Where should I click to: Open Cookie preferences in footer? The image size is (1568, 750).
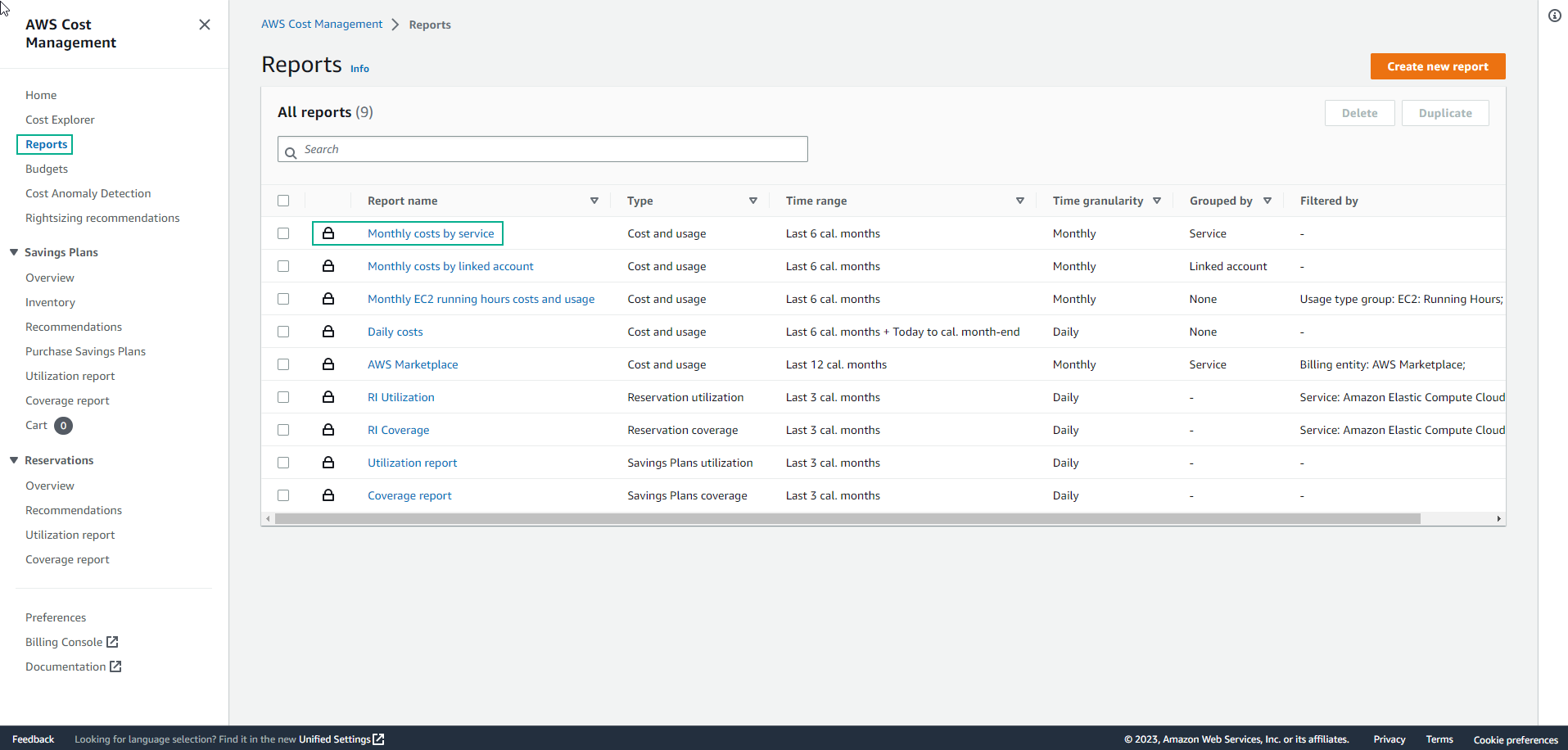(x=1516, y=739)
